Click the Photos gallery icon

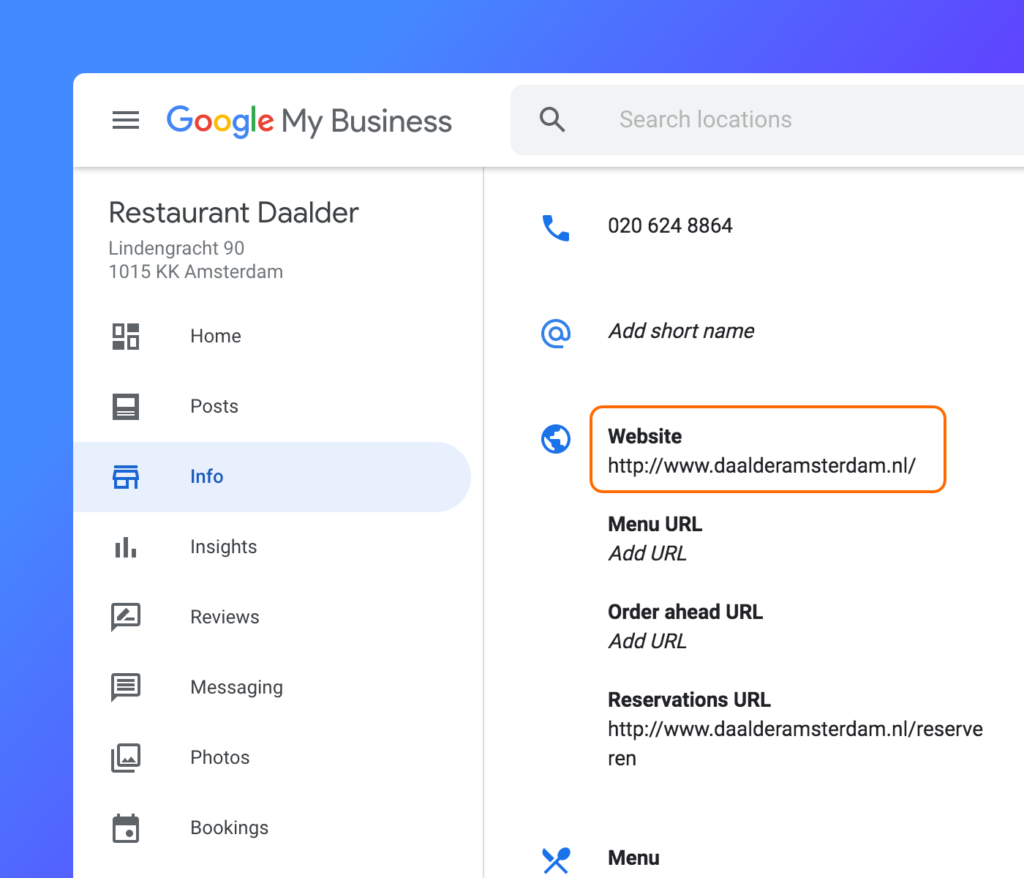[x=125, y=758]
